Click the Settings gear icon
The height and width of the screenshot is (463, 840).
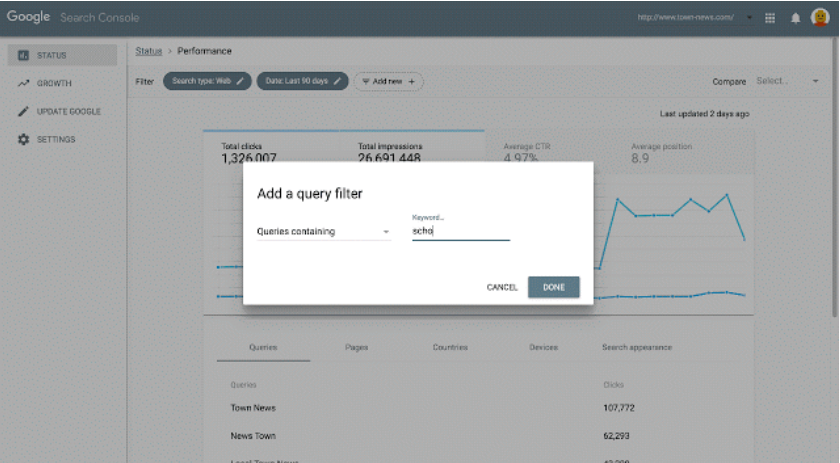tap(24, 139)
